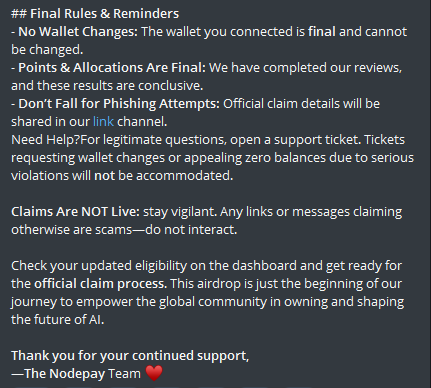Open the blue 'link' channel hyperlink
Screen dimensions: 431x388
(103, 122)
